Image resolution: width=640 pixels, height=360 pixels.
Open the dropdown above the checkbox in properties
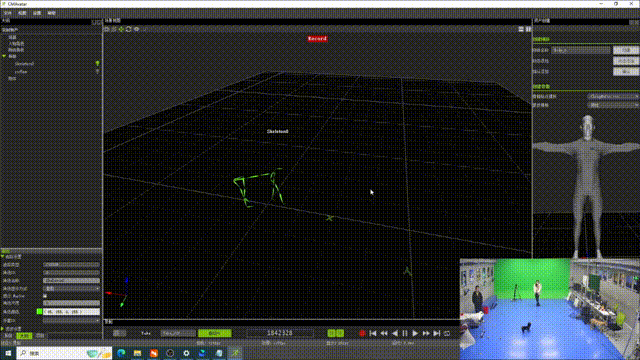click(71, 288)
